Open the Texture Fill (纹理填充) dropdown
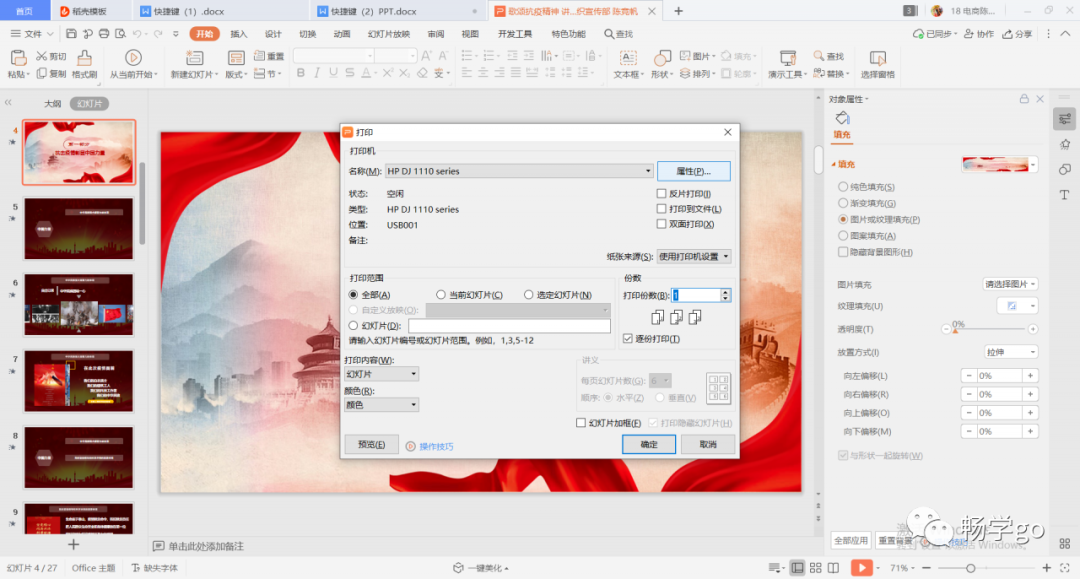 click(1017, 306)
